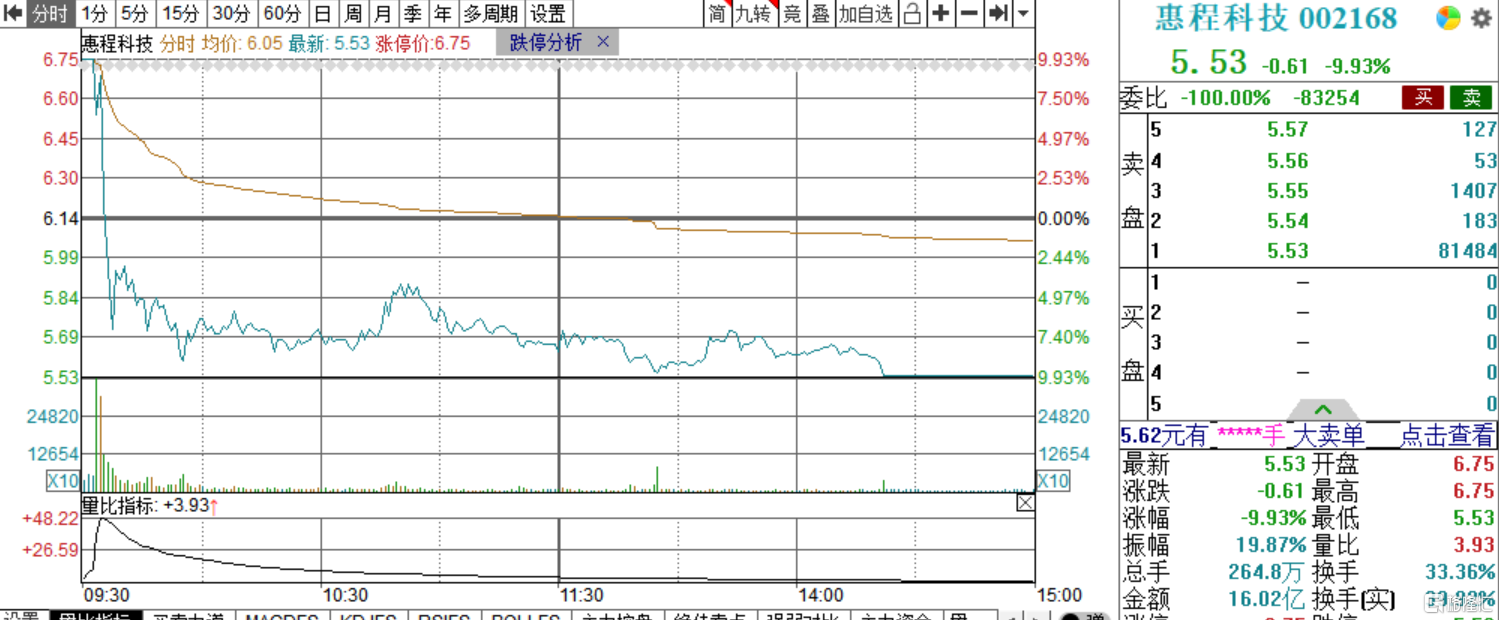Switch to the 1分 period
The width and height of the screenshot is (1499, 620).
[95, 14]
